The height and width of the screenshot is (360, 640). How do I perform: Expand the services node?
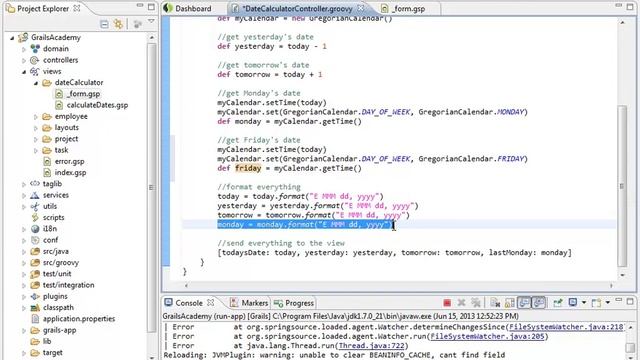[24, 196]
